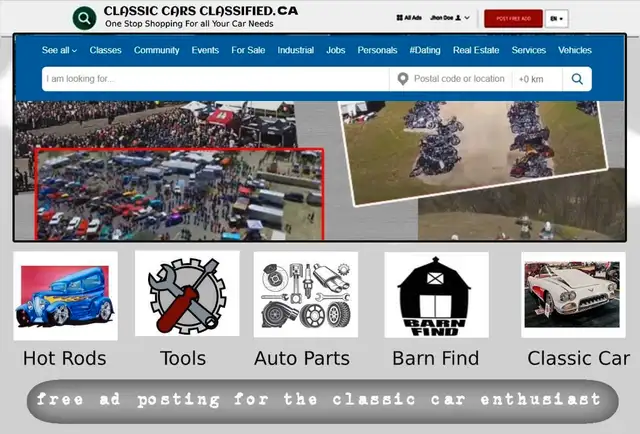Screen dimensions: 640x434
Task: Click the red Post Free Add button
Action: point(513,18)
